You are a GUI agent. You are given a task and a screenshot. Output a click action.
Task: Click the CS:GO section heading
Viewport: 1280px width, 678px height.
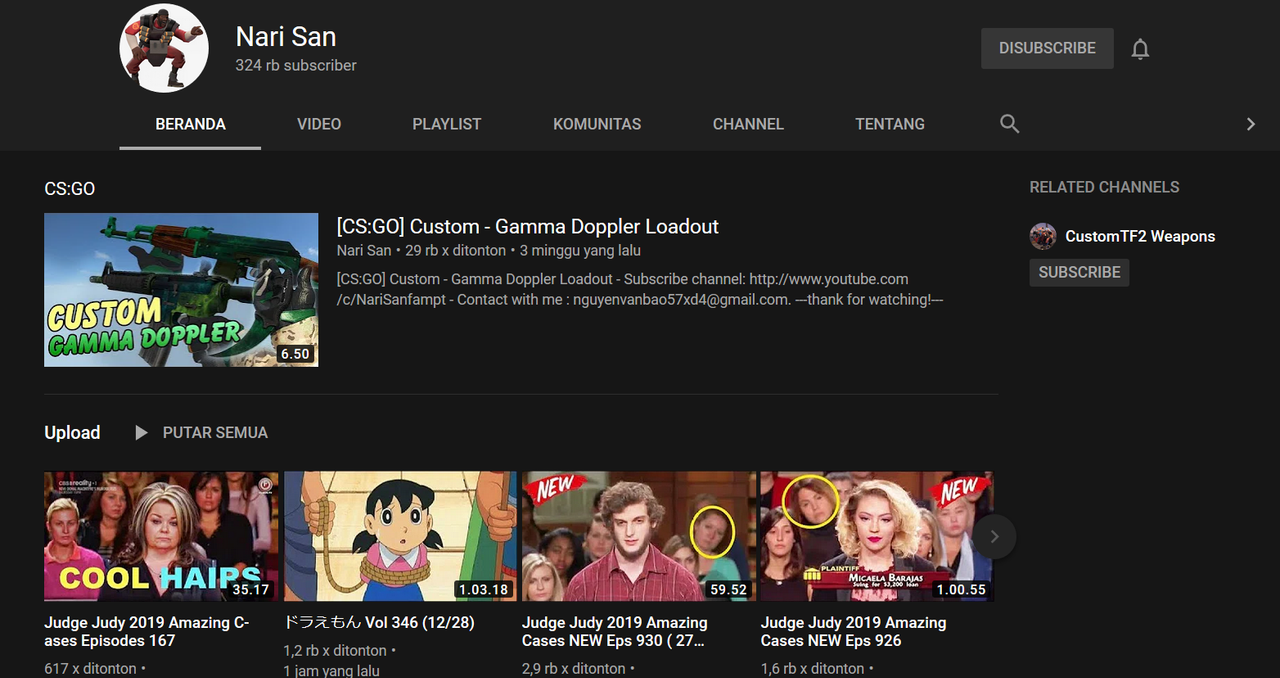70,189
